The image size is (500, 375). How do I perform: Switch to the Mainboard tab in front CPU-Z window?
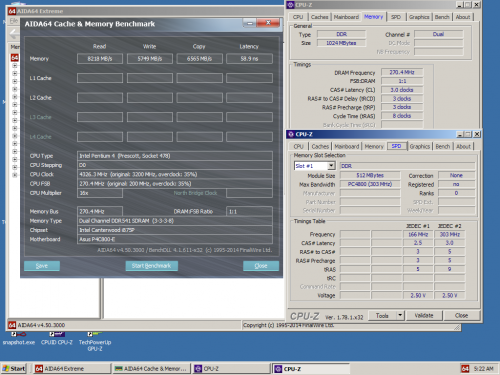pyautogui.click(x=347, y=146)
